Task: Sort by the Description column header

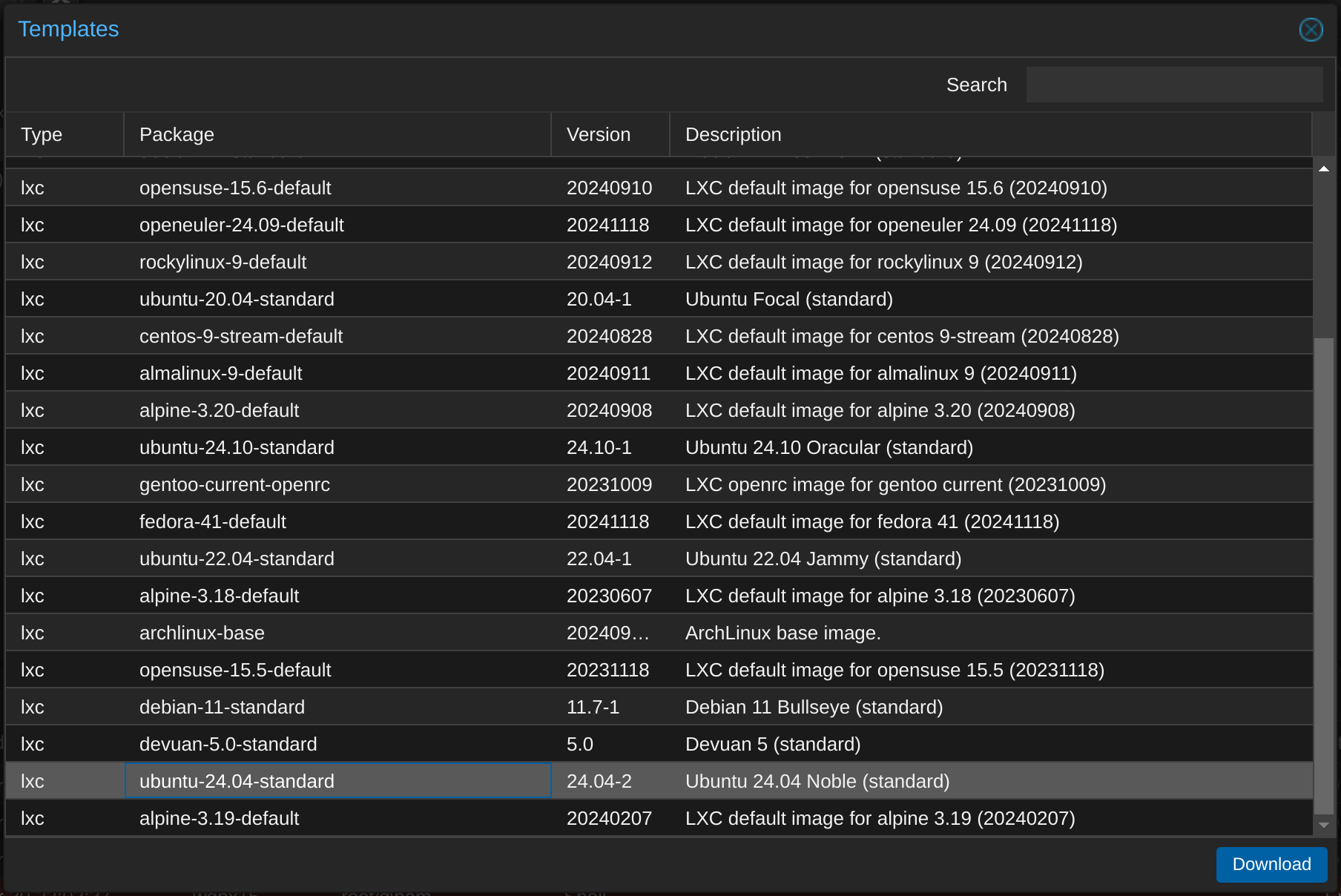Action: 991,134
